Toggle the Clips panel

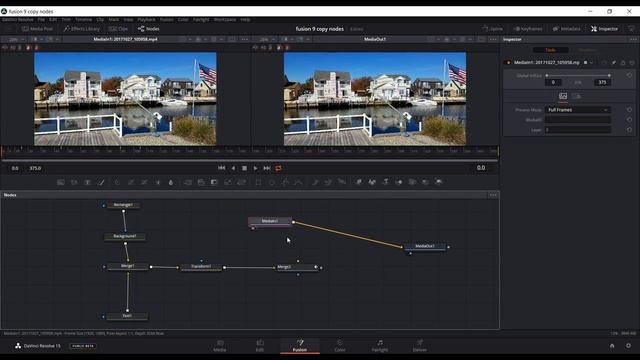118,29
